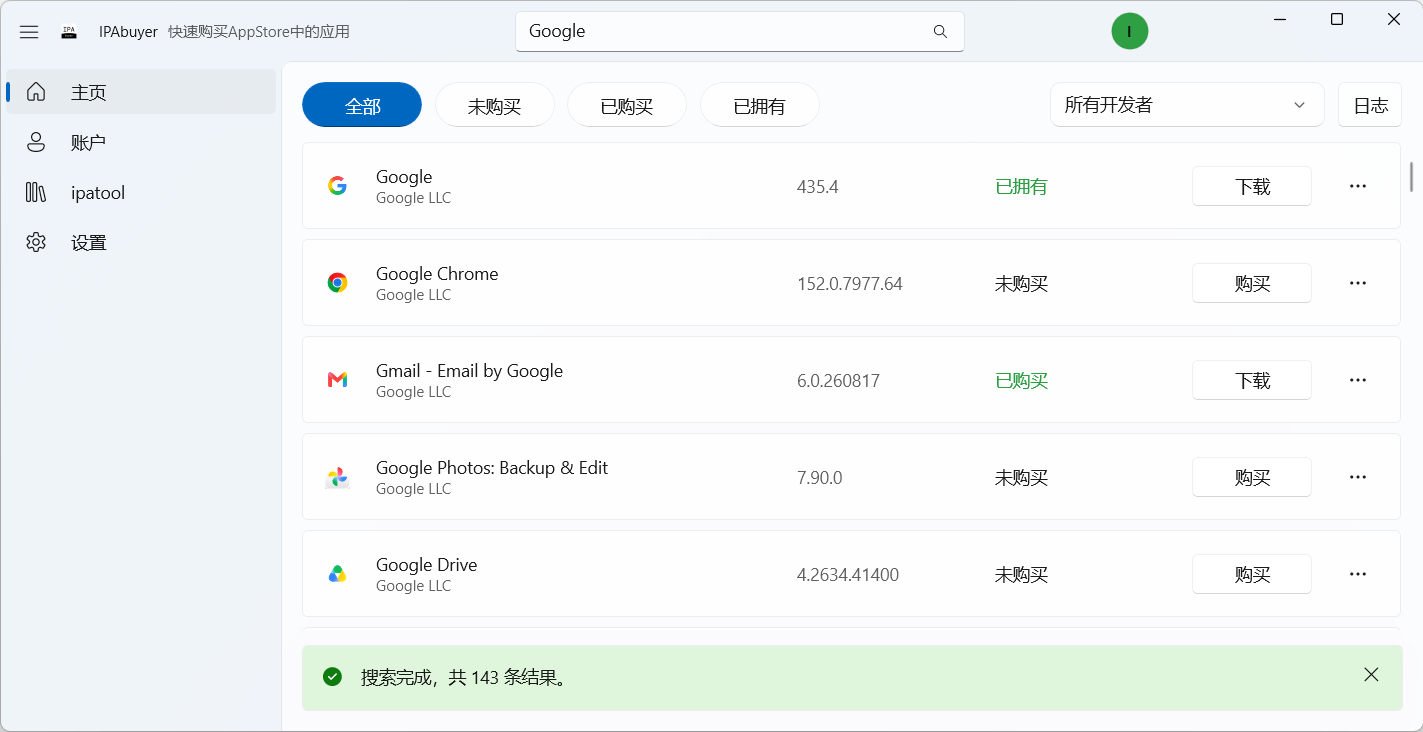1423x732 pixels.
Task: Select the 未购买 filter
Action: tap(495, 105)
